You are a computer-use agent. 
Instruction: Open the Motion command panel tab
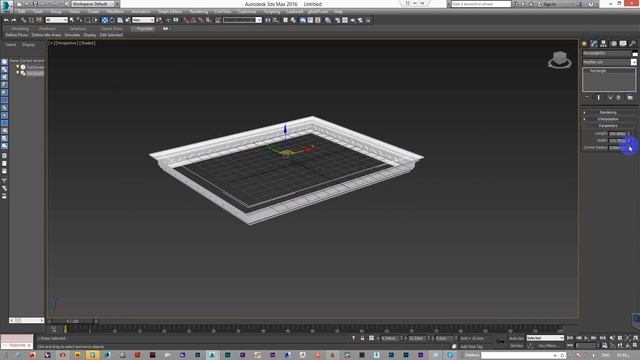coord(613,44)
